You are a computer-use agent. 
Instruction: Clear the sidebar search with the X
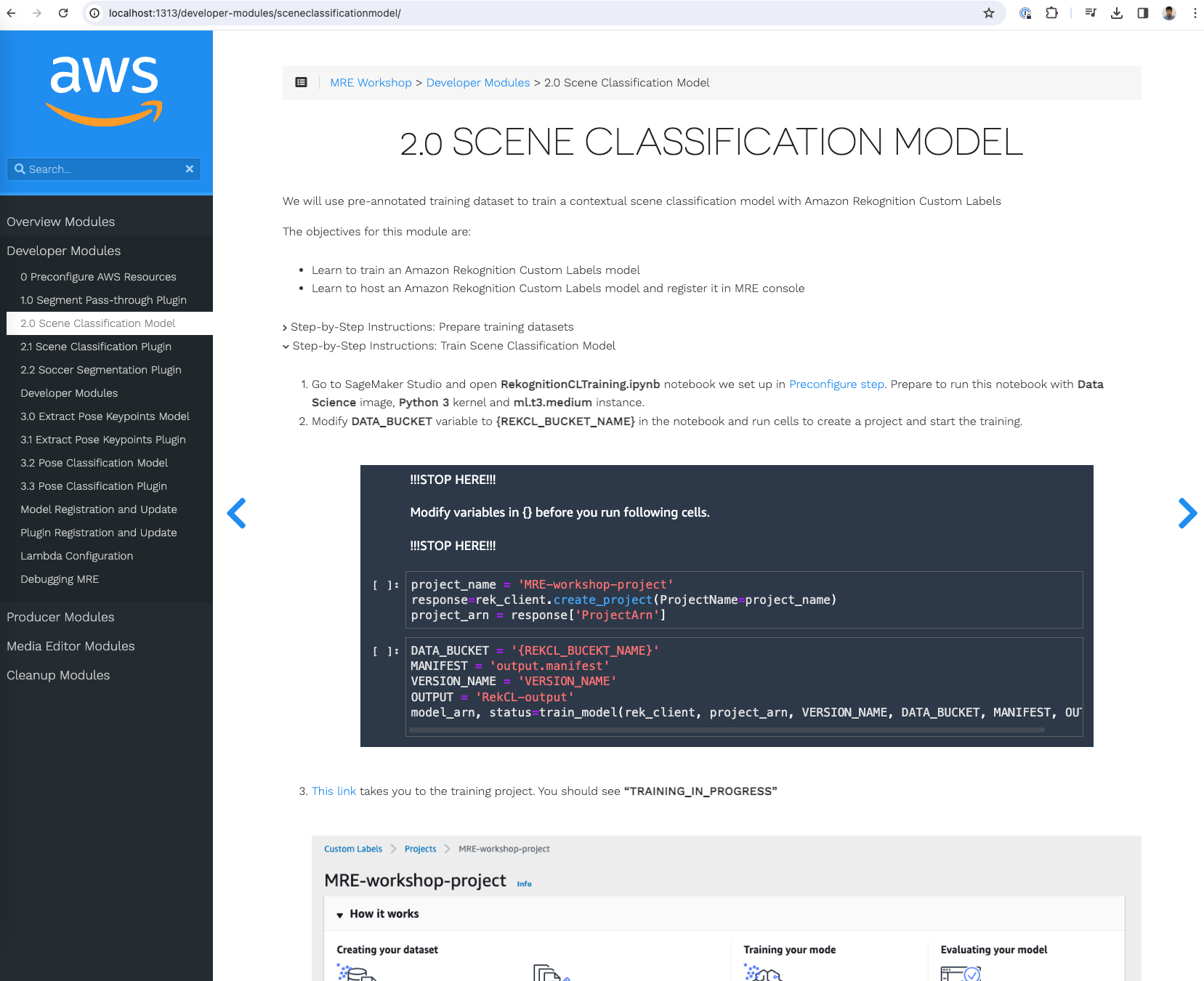tap(190, 169)
